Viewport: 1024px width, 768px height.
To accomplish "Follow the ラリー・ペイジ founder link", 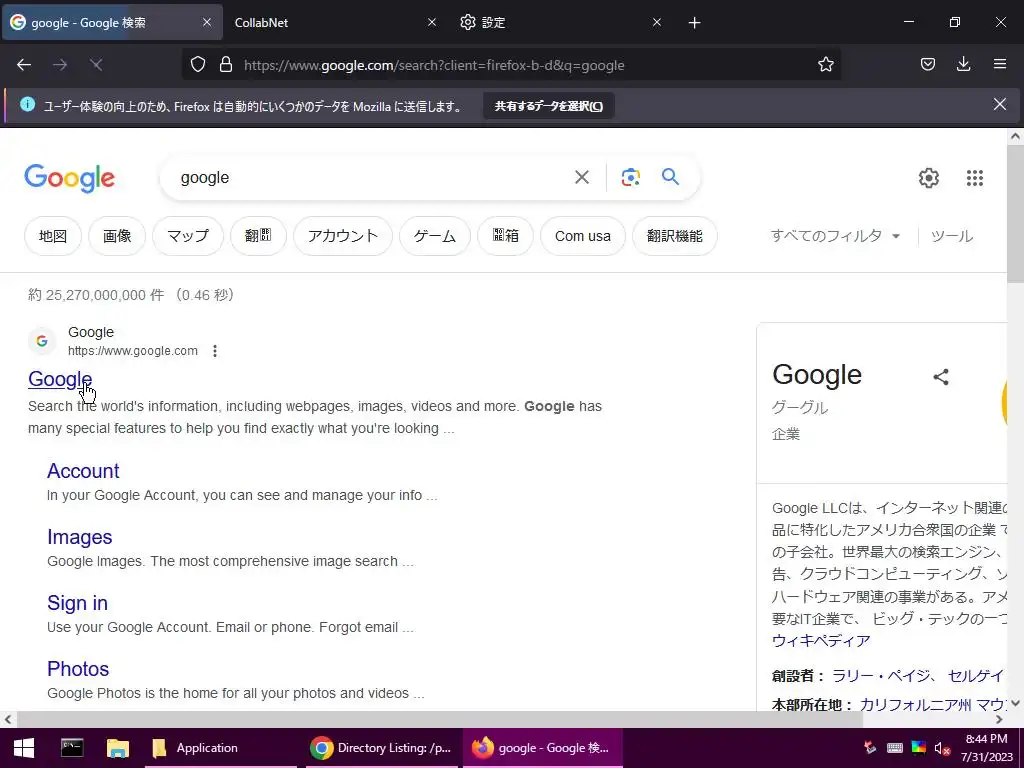I will [881, 676].
